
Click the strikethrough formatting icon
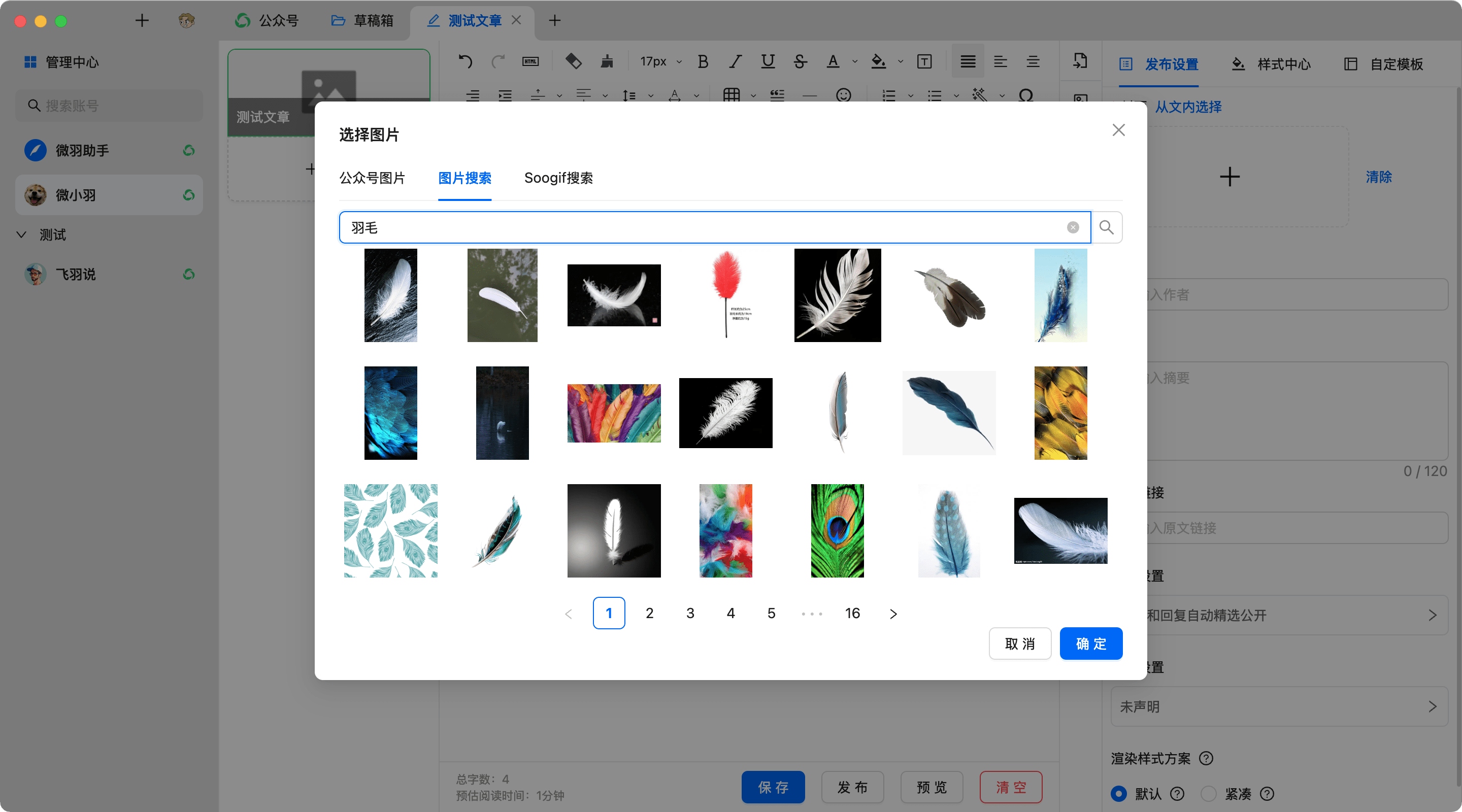pyautogui.click(x=800, y=61)
